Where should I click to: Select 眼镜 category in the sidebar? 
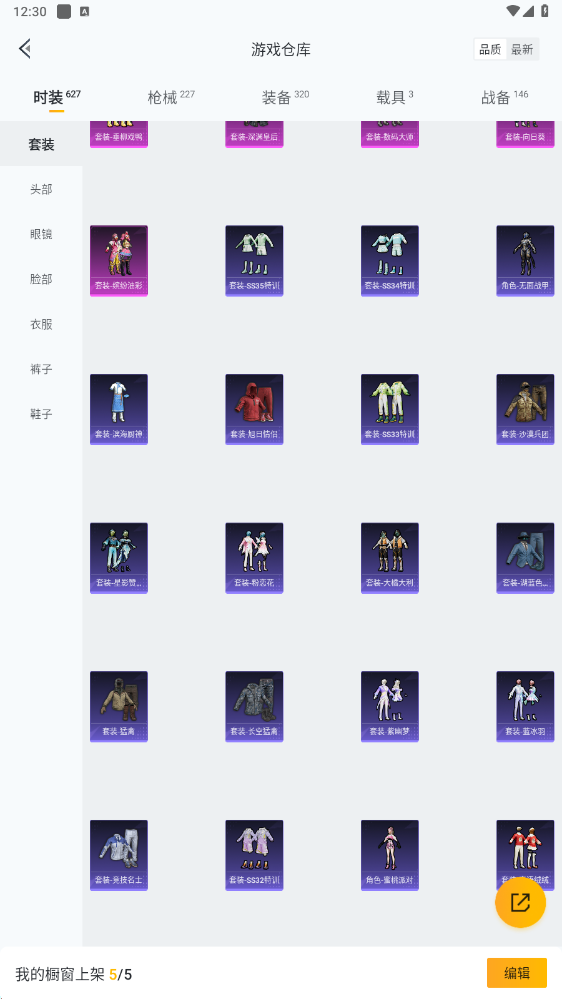41,234
